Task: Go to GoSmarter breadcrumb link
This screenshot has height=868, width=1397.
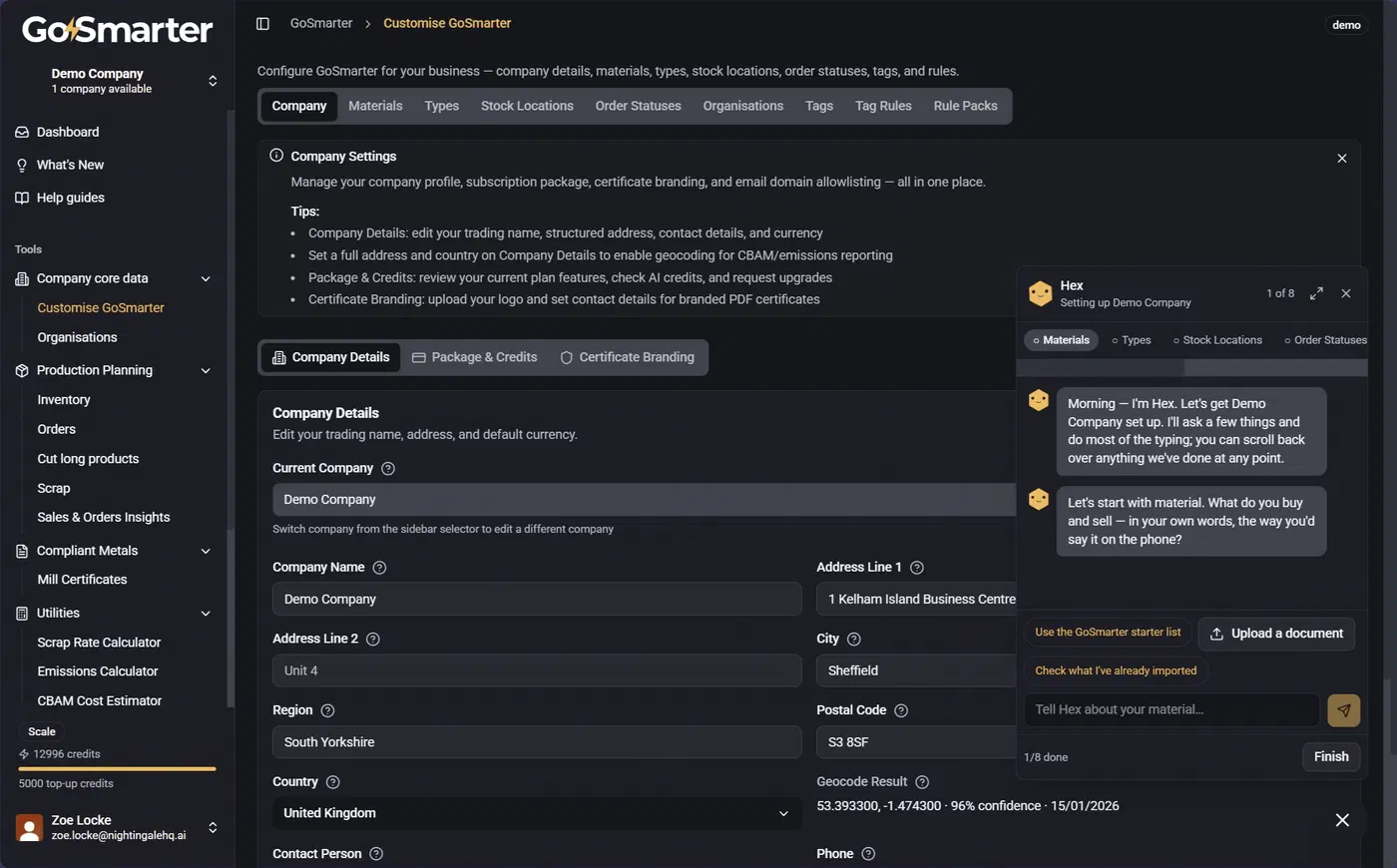Action: (321, 23)
